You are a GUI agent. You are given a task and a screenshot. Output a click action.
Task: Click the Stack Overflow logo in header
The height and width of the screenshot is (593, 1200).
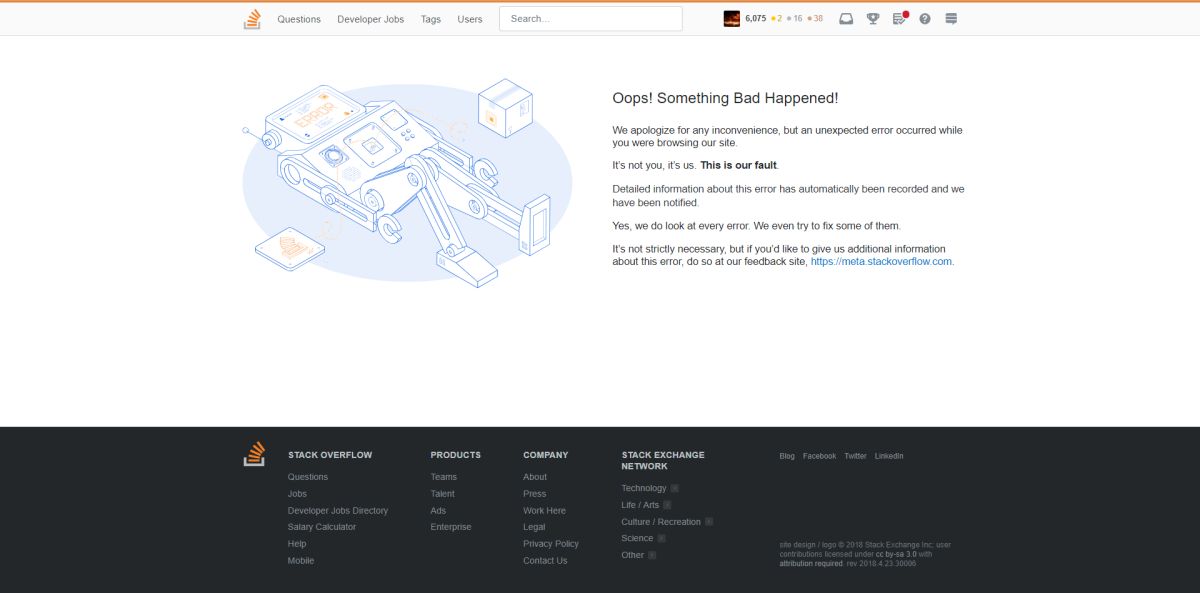(x=253, y=19)
